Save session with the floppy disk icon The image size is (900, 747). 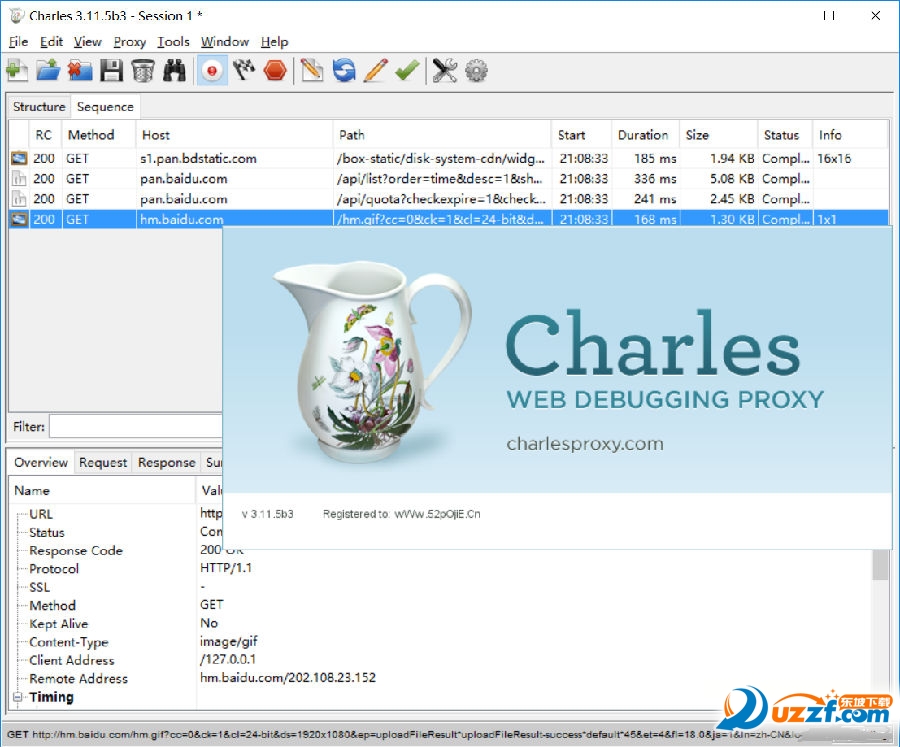(111, 71)
